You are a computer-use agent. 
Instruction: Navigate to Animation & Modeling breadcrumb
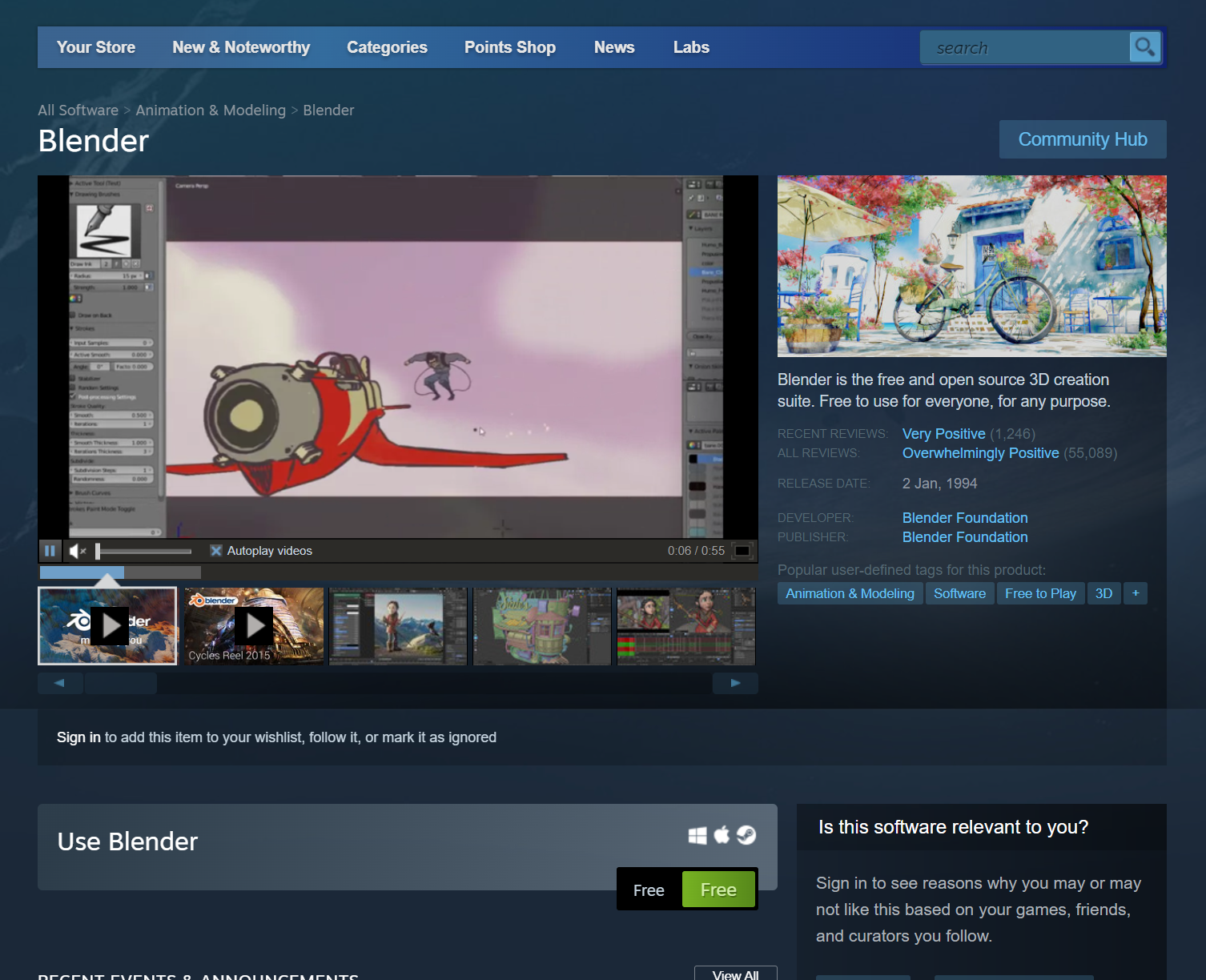click(x=211, y=110)
